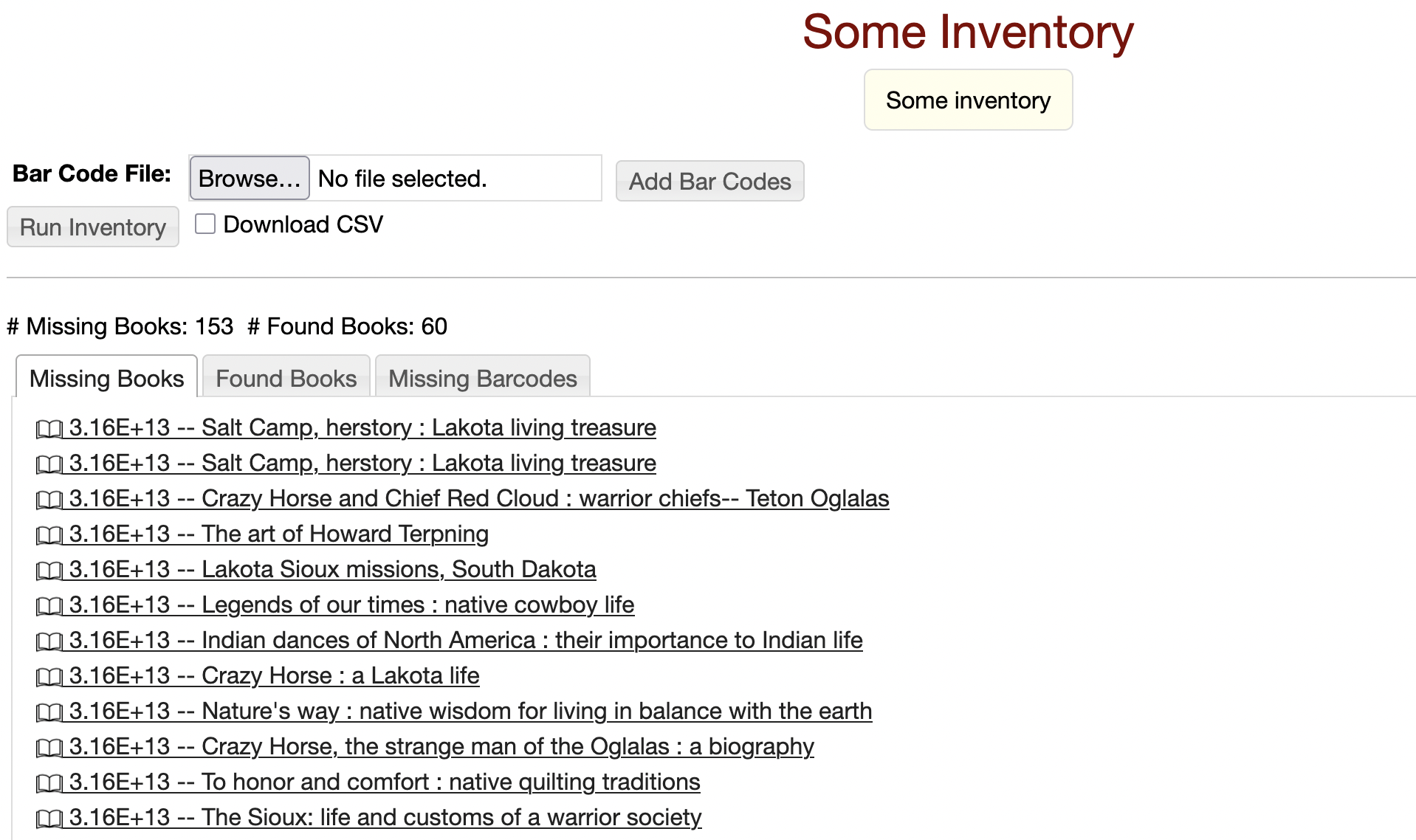
Task: Click Browse to choose a bar code file
Action: (x=250, y=179)
